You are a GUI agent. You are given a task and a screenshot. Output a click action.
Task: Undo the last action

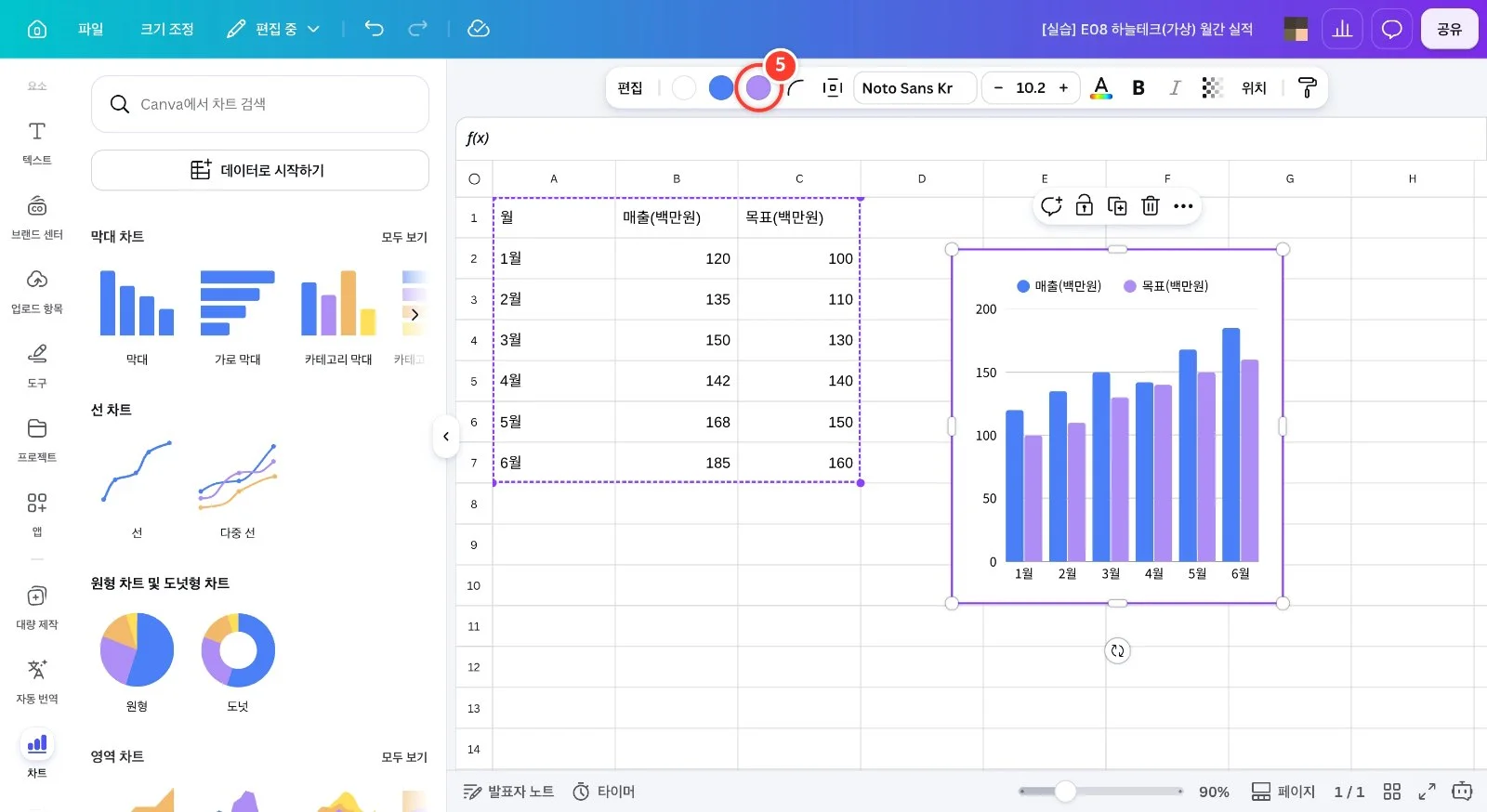(374, 29)
